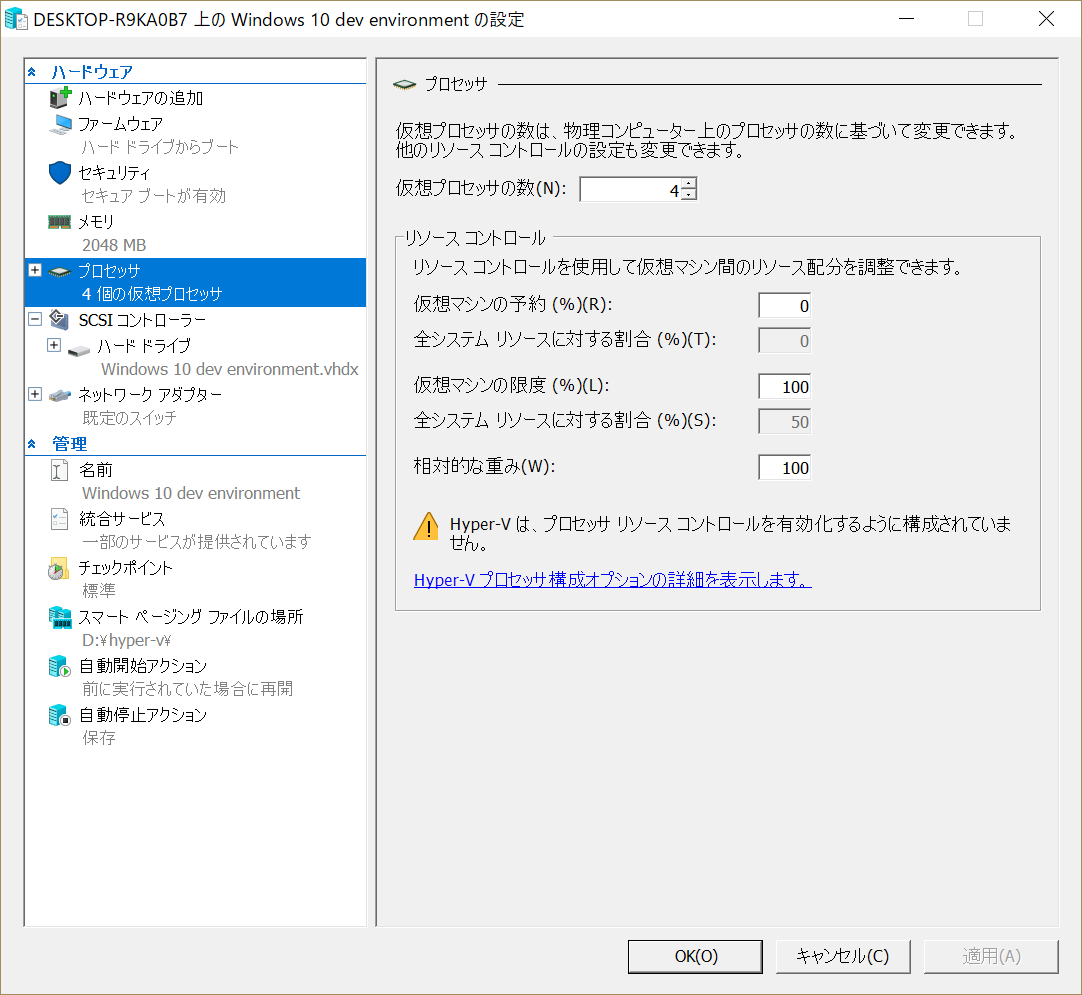The image size is (1082, 995).
Task: Click the ファームウェア icon
Action: (60, 124)
